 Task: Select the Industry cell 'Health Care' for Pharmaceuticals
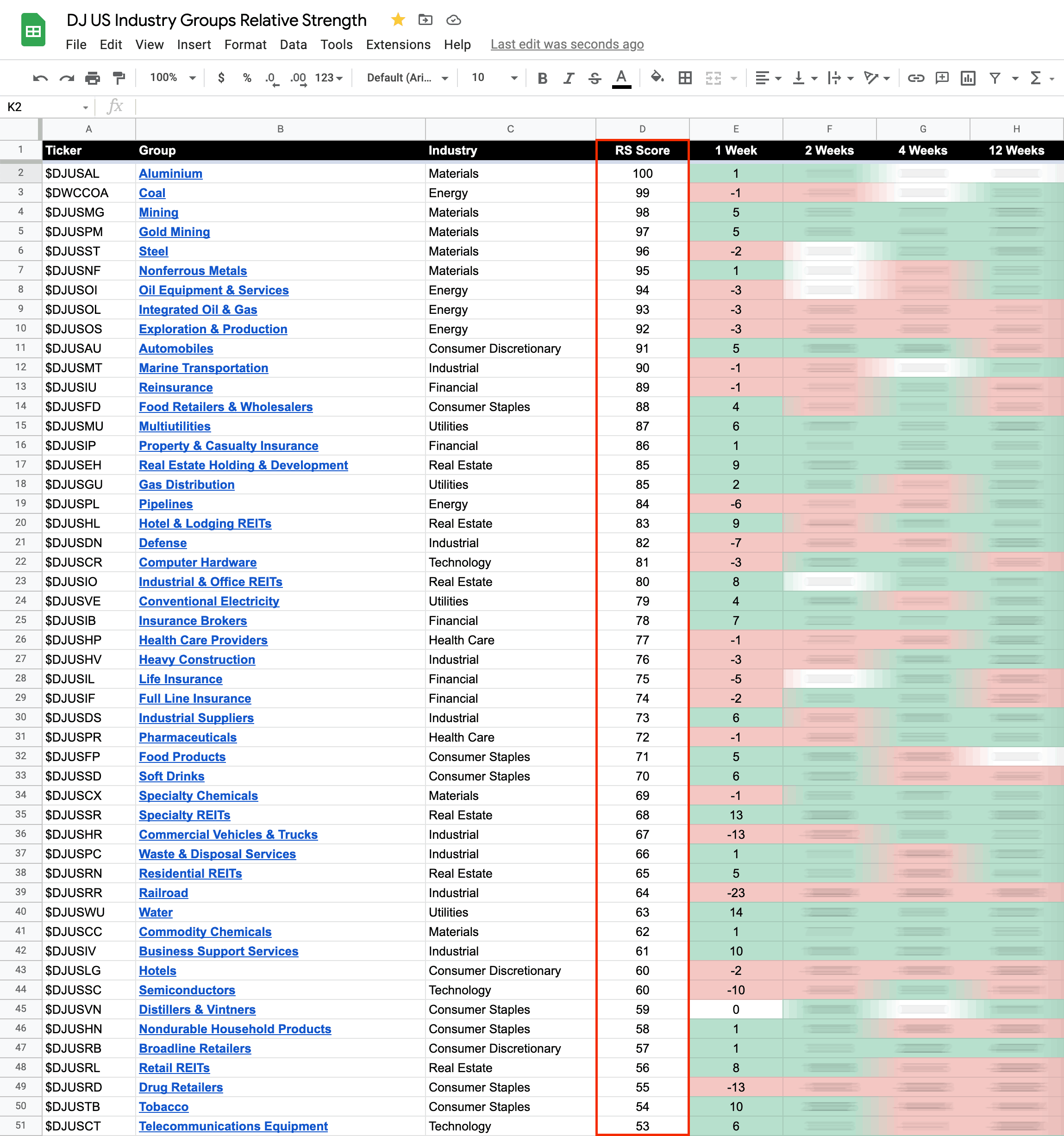coord(510,737)
